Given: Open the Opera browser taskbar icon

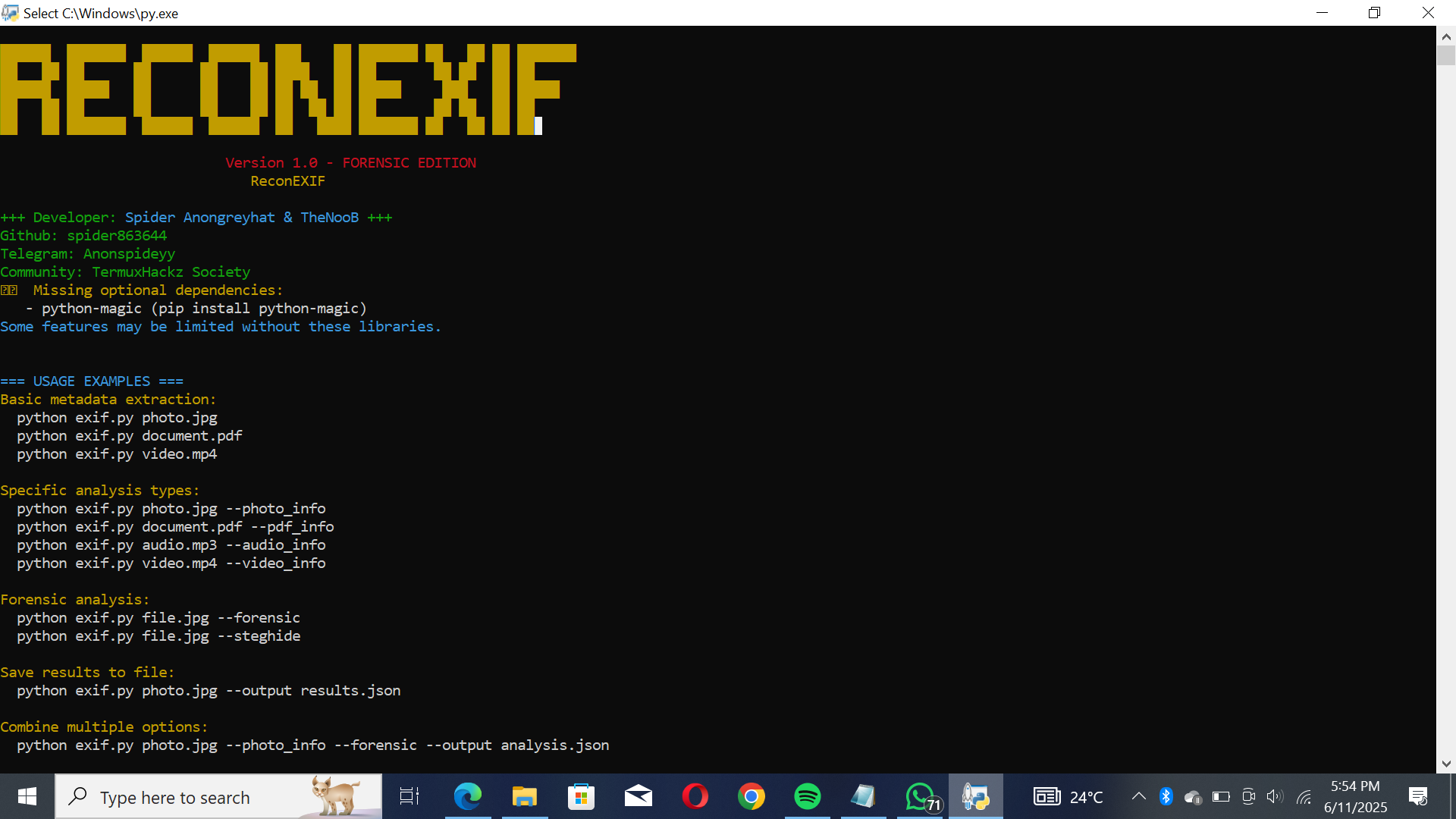Looking at the screenshot, I should pos(695,796).
